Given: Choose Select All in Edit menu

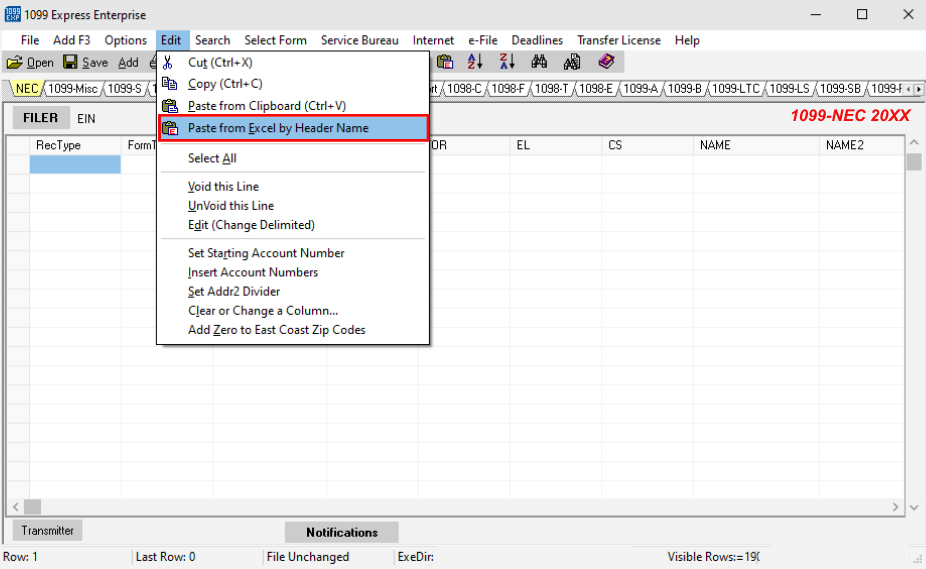Looking at the screenshot, I should [x=293, y=158].
